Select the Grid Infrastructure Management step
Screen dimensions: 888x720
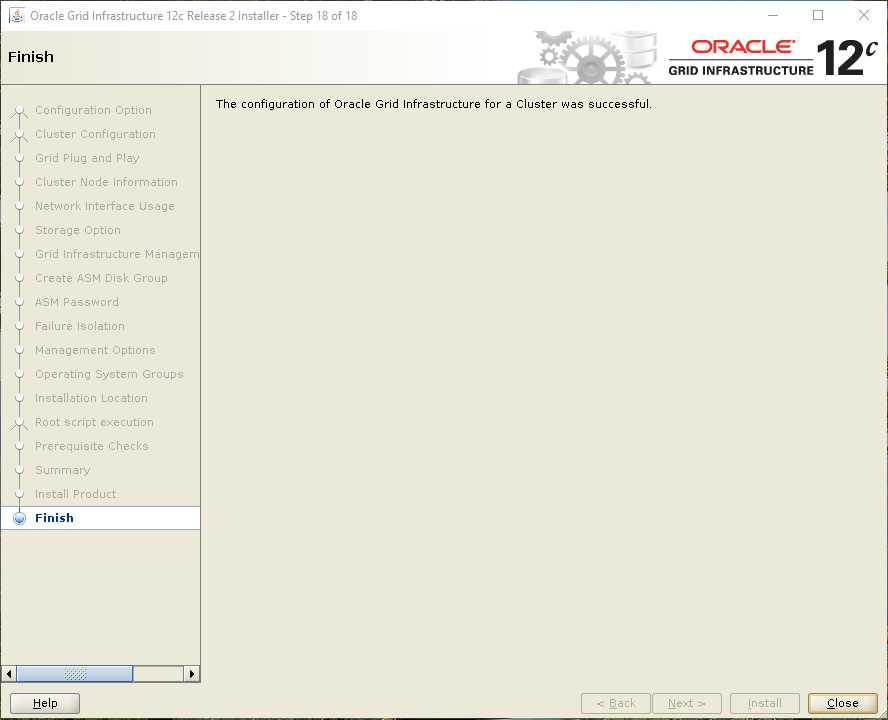coord(117,254)
